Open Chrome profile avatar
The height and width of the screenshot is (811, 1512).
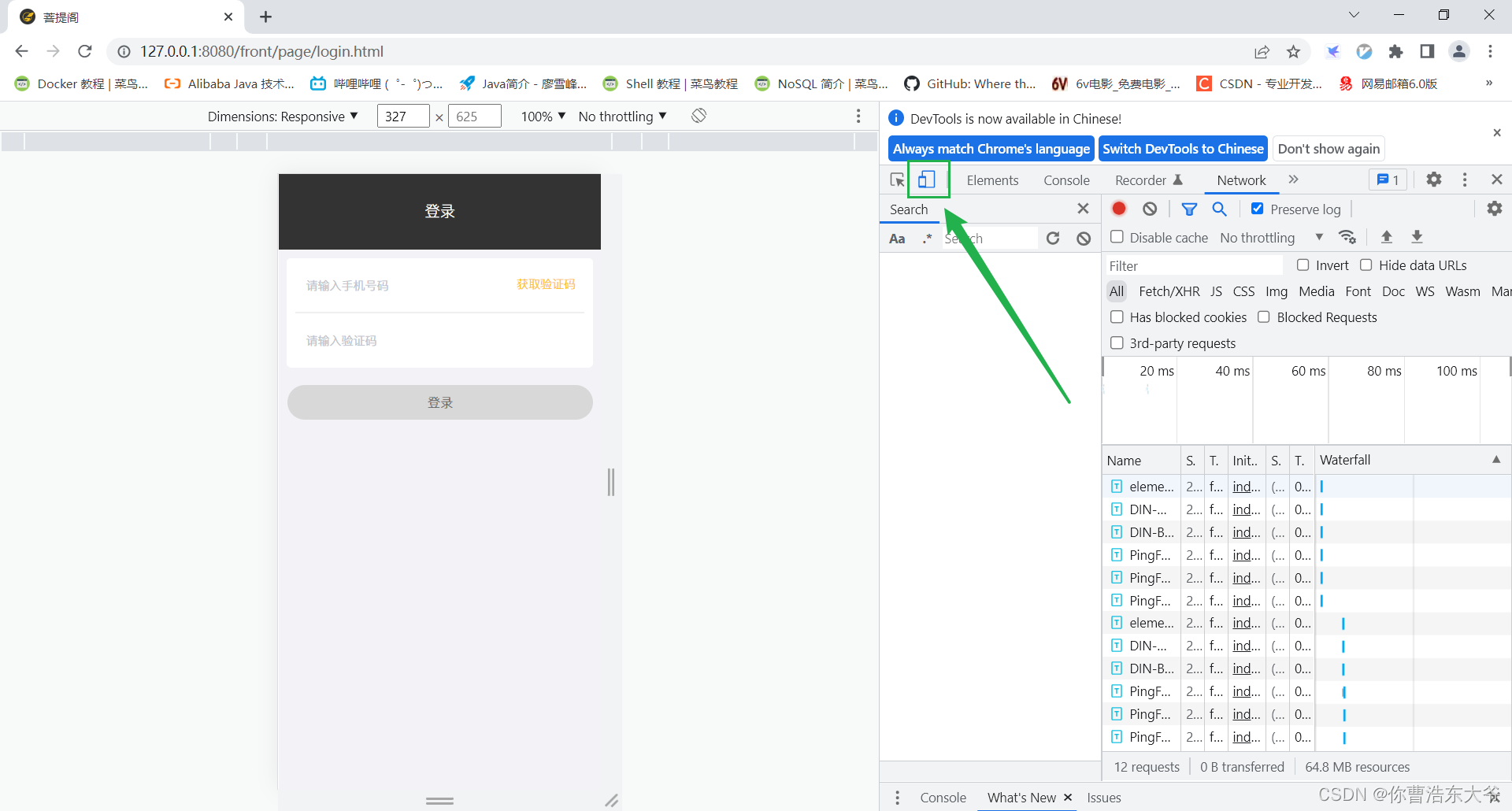coord(1459,51)
